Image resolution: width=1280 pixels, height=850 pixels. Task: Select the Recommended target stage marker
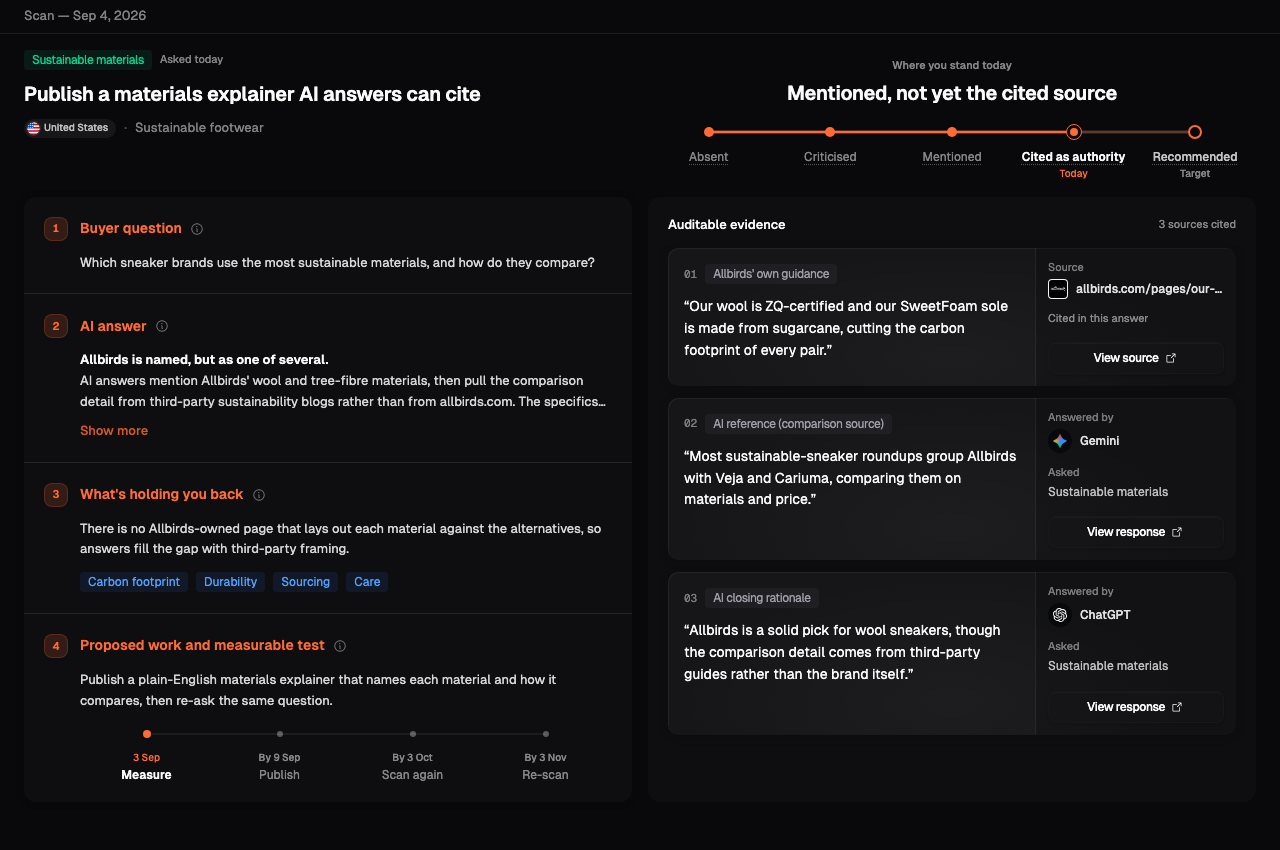click(1194, 132)
